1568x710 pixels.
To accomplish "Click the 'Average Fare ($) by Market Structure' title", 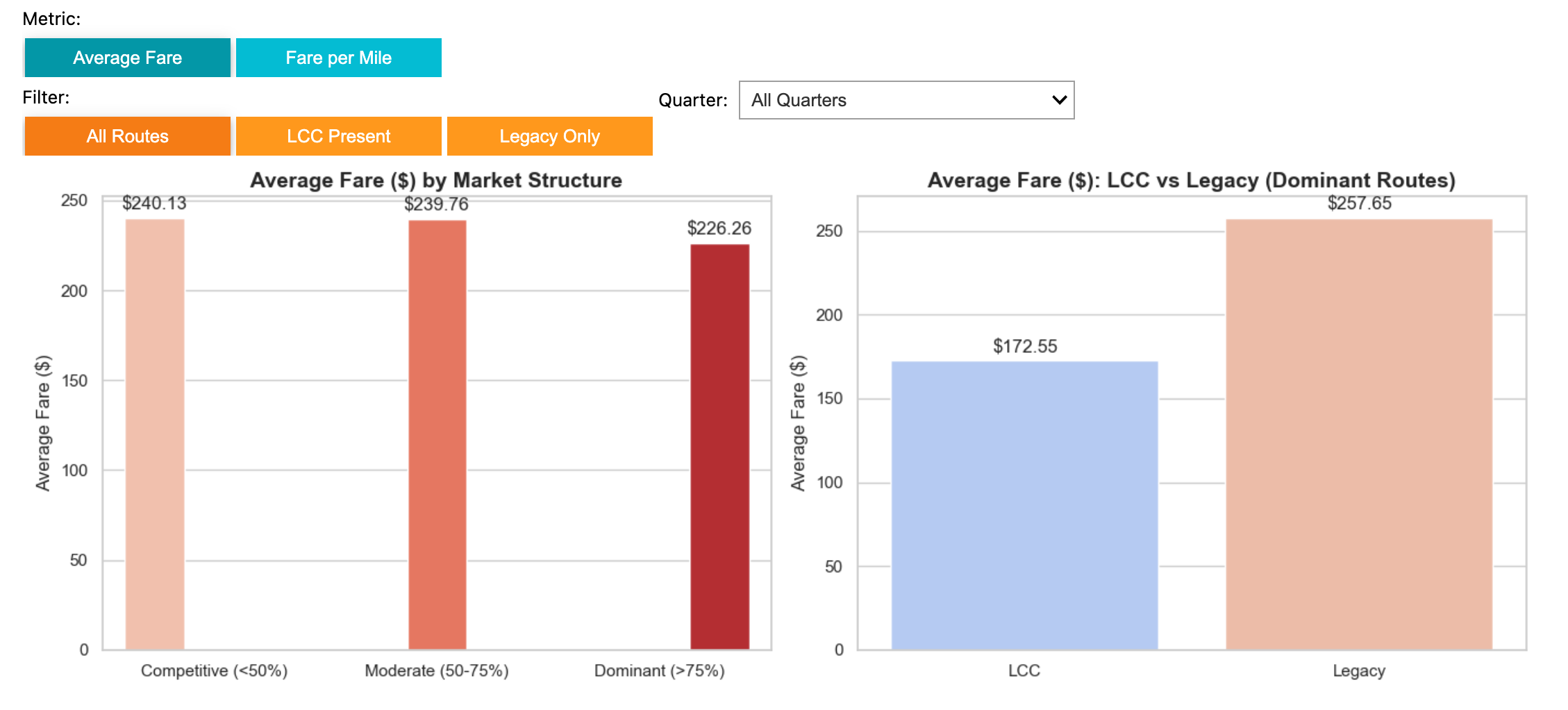I will click(436, 180).
